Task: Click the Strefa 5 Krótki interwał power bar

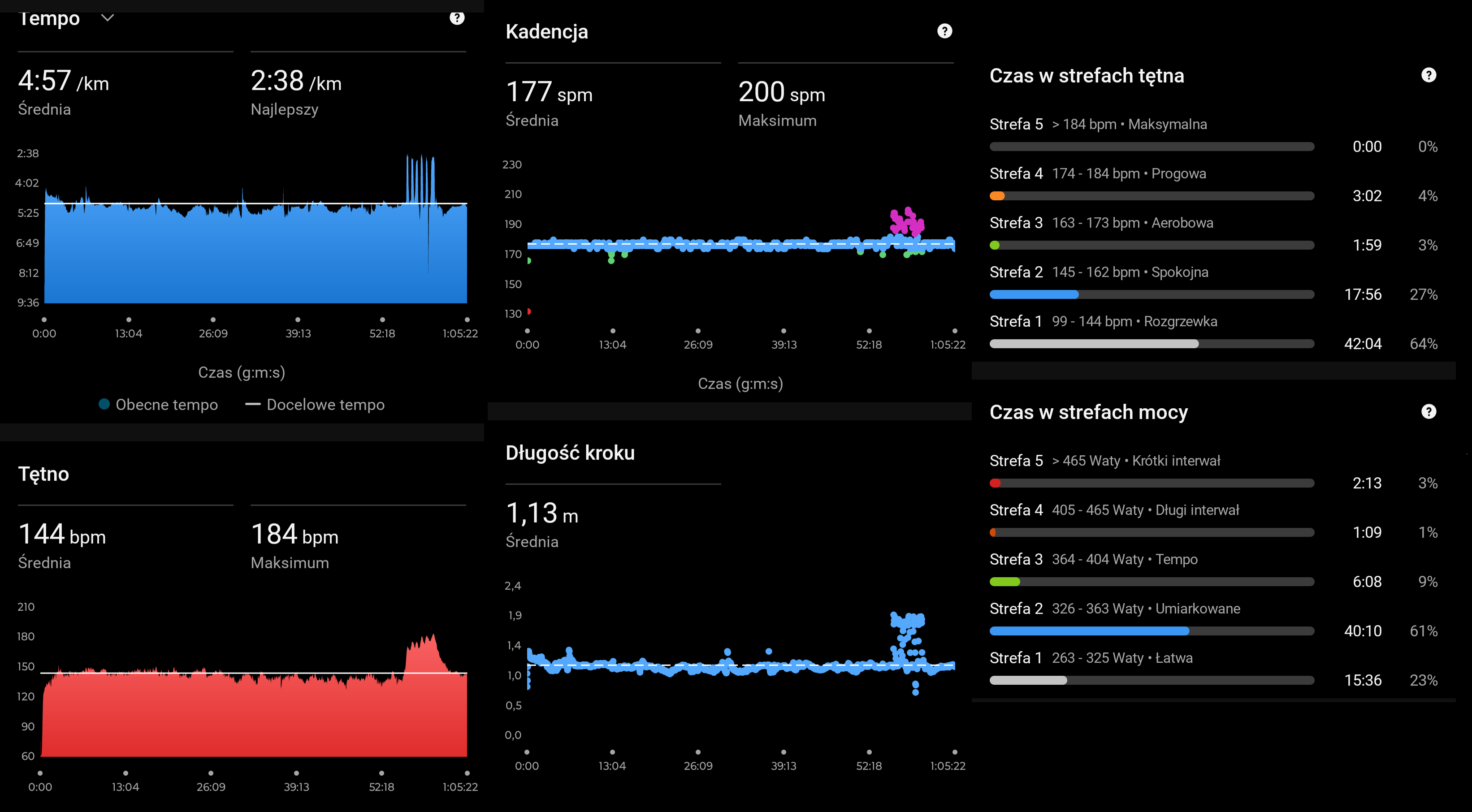Action: 995,483
